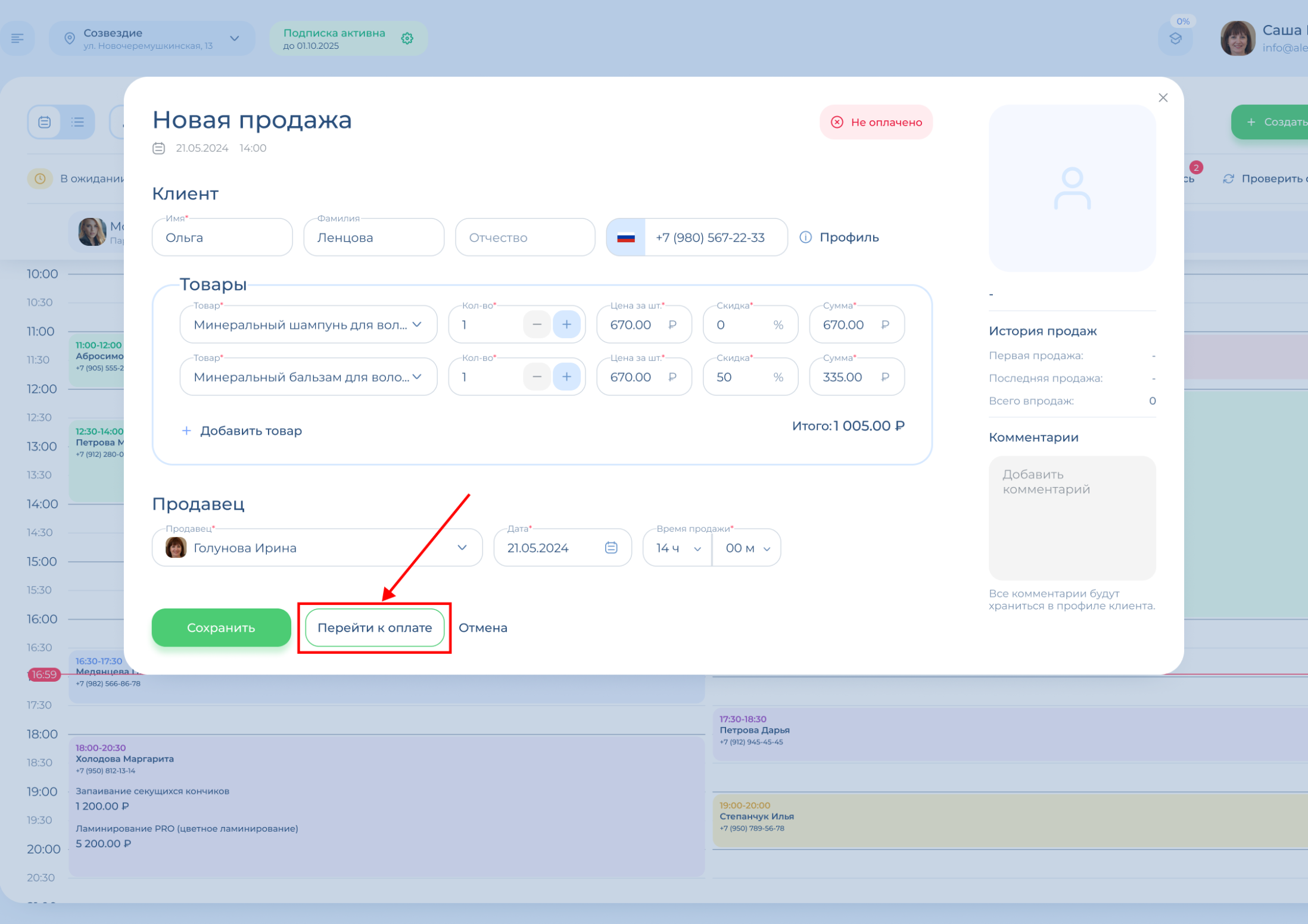The width and height of the screenshot is (1308, 924).
Task: Click Перейти к оплате button
Action: (374, 628)
